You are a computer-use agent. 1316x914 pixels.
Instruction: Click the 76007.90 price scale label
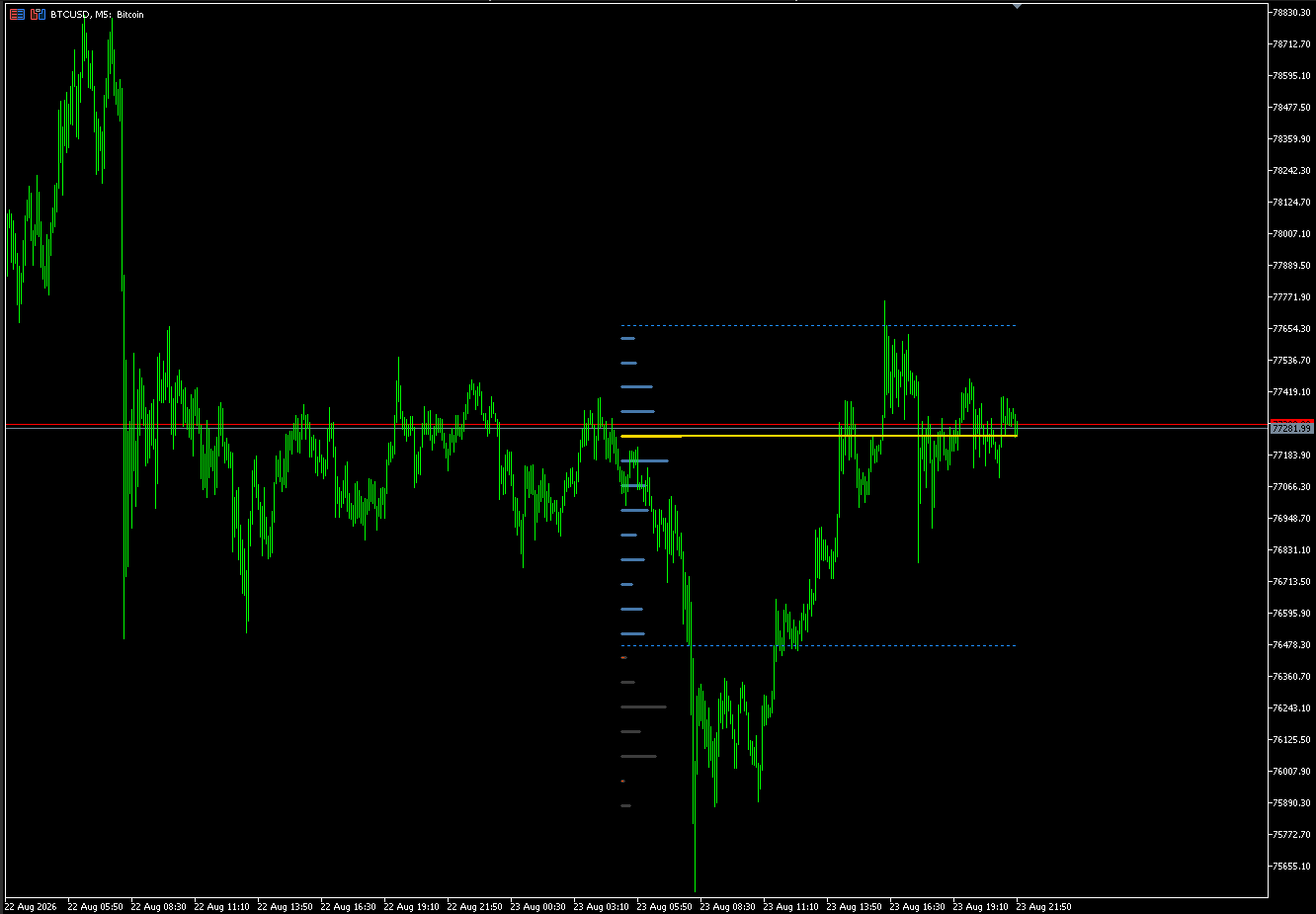click(x=1292, y=771)
